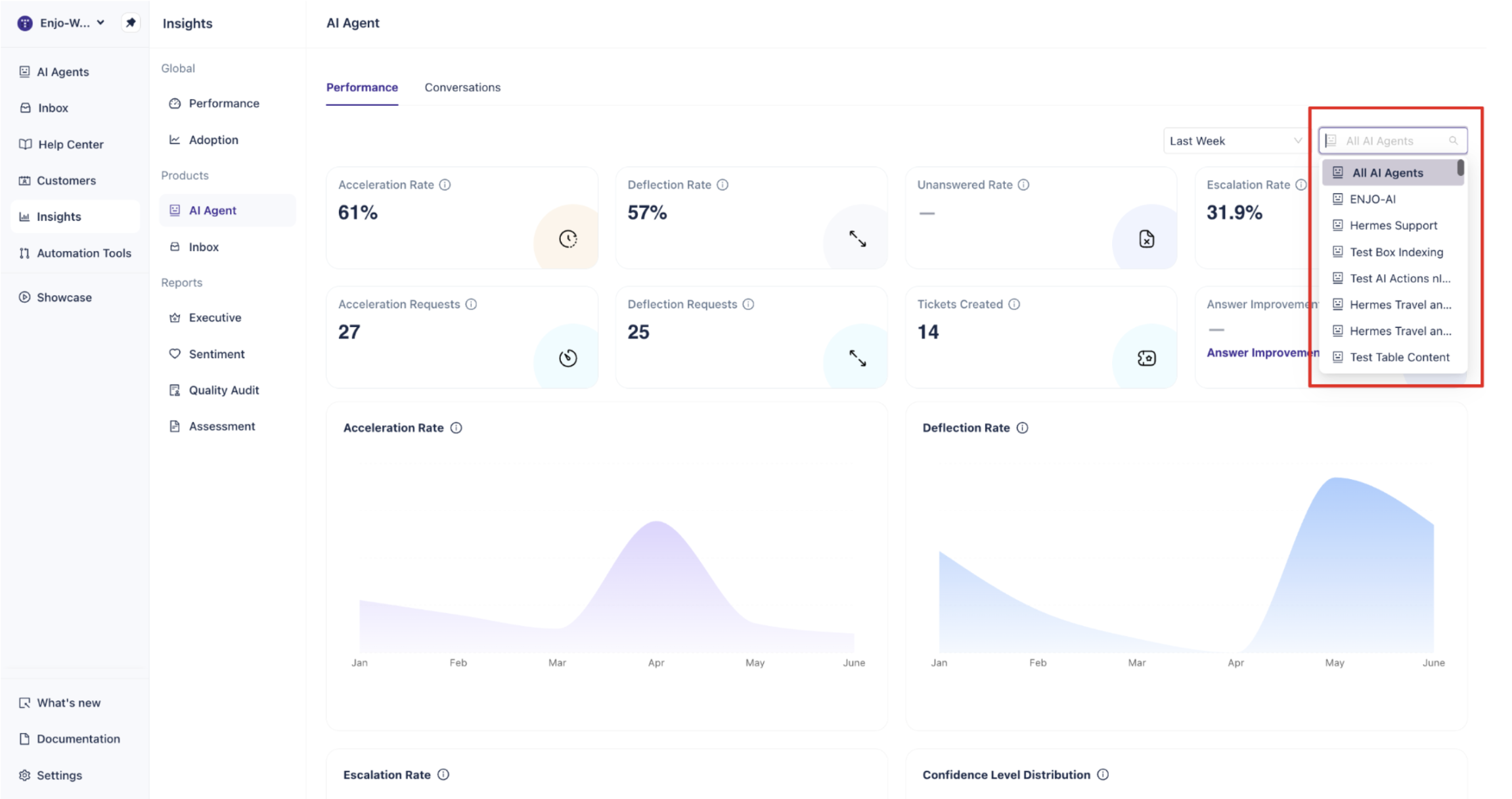Screen dimensions: 1512x799
Task: Click the agents dropdown list scrollbar
Action: [1460, 168]
